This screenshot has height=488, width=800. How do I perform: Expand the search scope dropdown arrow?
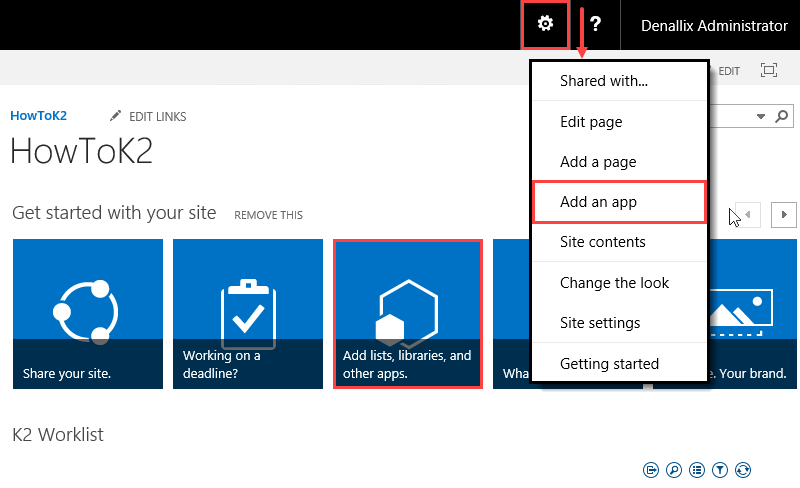coord(761,116)
